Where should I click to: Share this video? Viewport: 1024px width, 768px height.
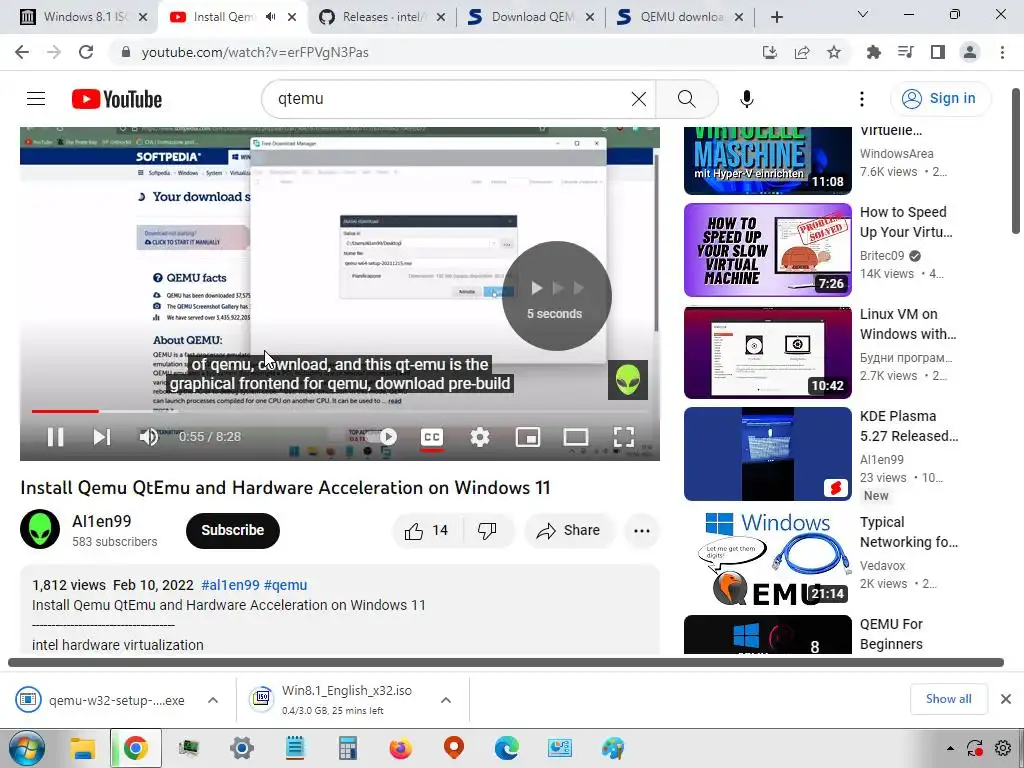568,531
